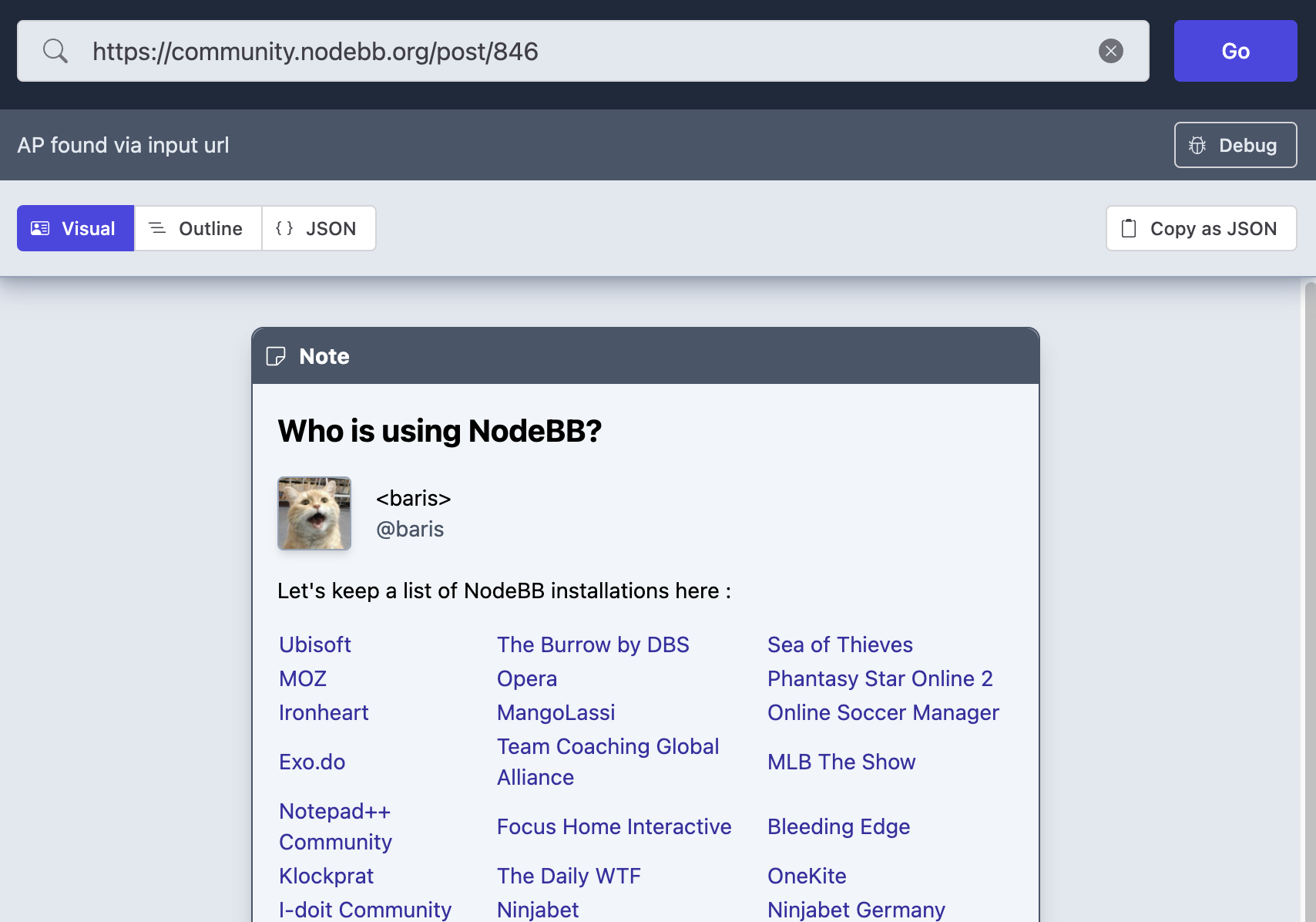Click the 'AP found via input url' status
This screenshot has width=1316, height=922.
click(123, 145)
